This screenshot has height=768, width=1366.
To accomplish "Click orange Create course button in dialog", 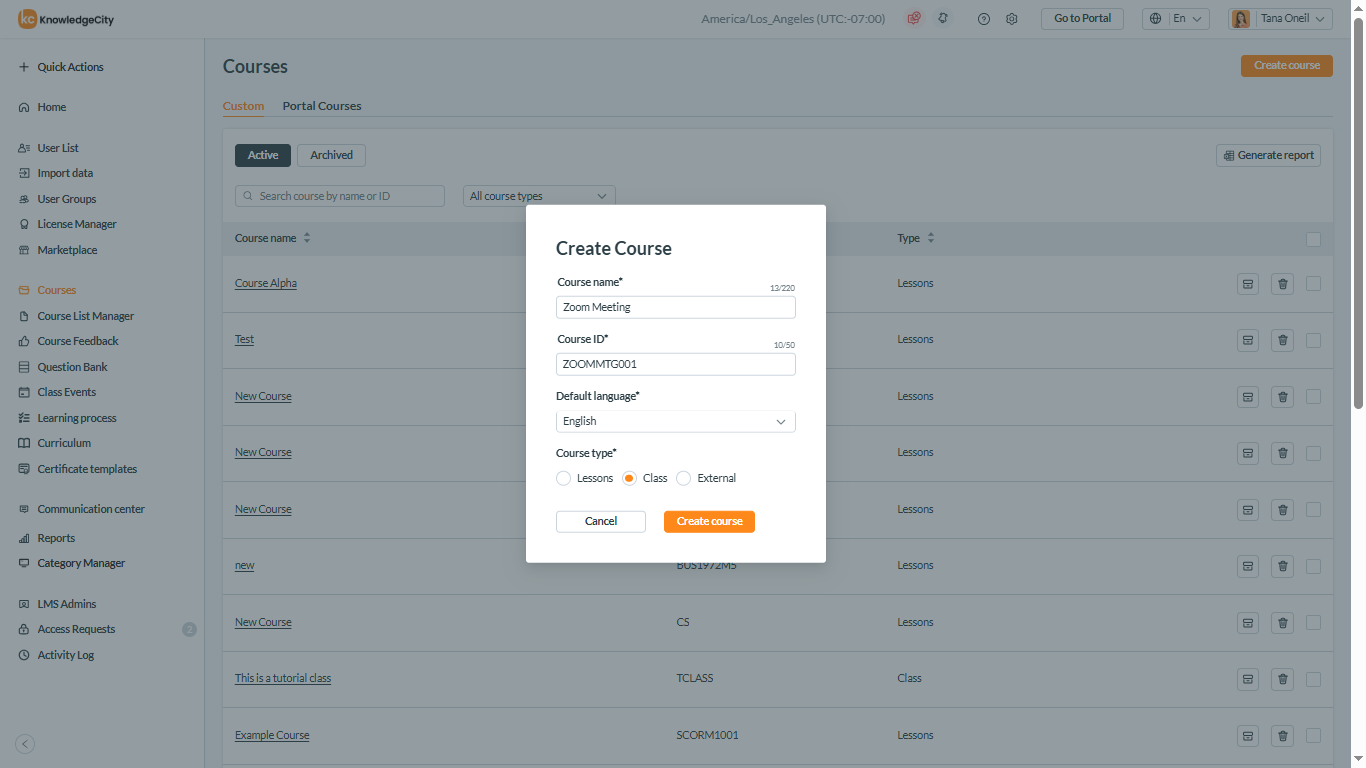I will 709,522.
